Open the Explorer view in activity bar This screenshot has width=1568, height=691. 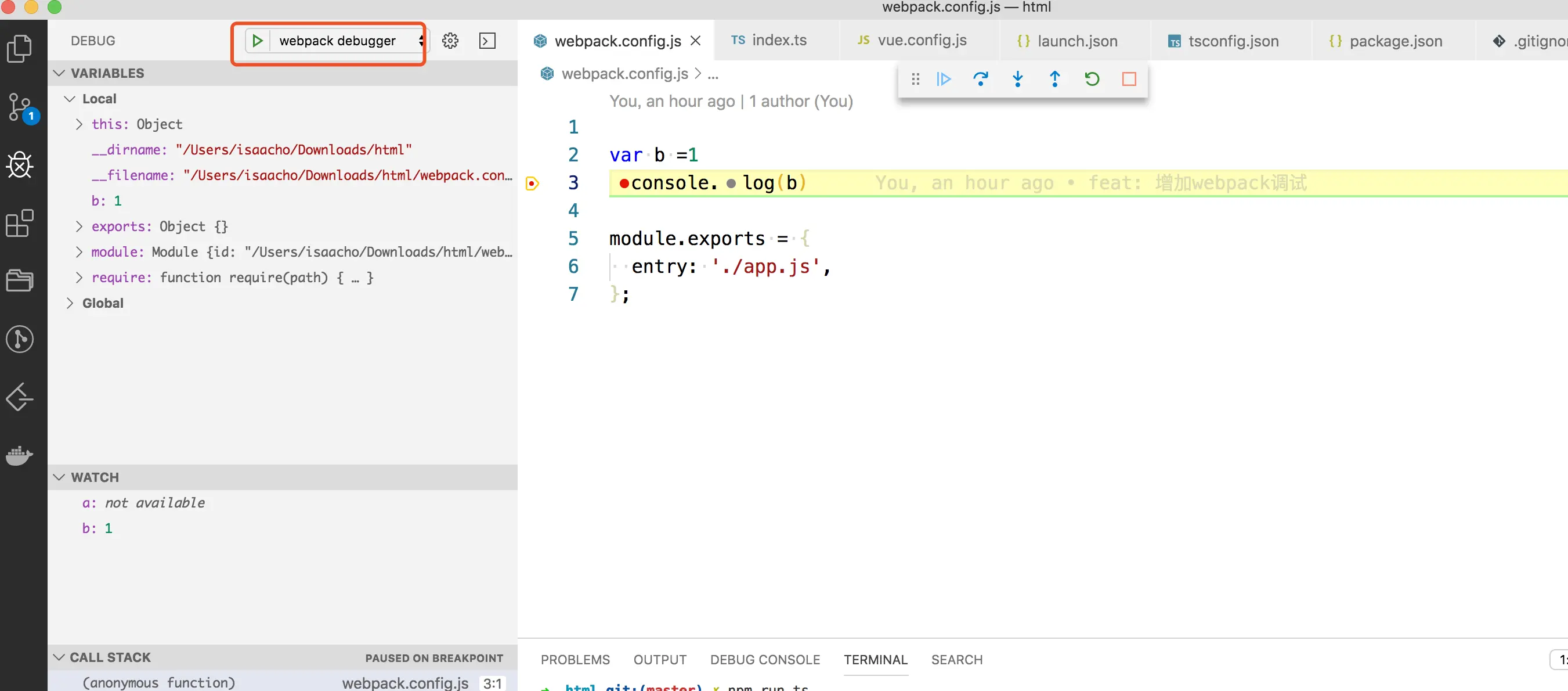click(20, 49)
